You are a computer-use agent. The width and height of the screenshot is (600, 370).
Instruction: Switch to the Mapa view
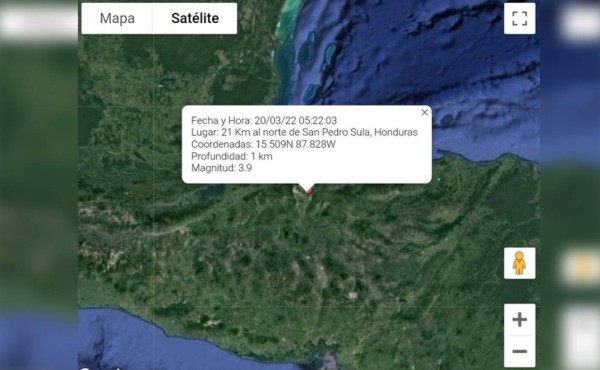click(117, 18)
